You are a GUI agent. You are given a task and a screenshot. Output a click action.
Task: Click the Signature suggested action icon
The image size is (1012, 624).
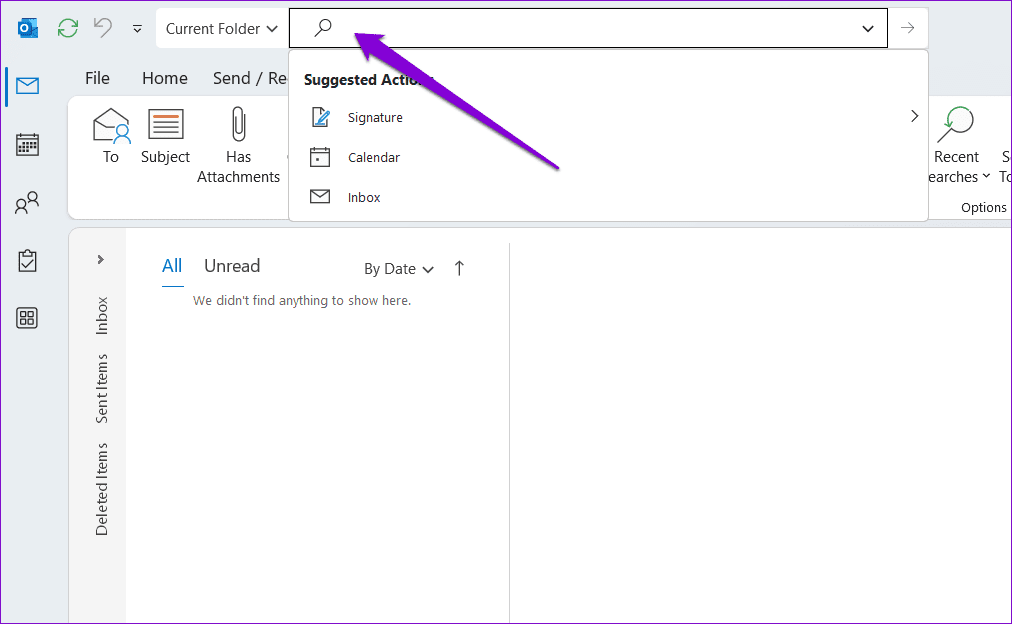pos(322,117)
